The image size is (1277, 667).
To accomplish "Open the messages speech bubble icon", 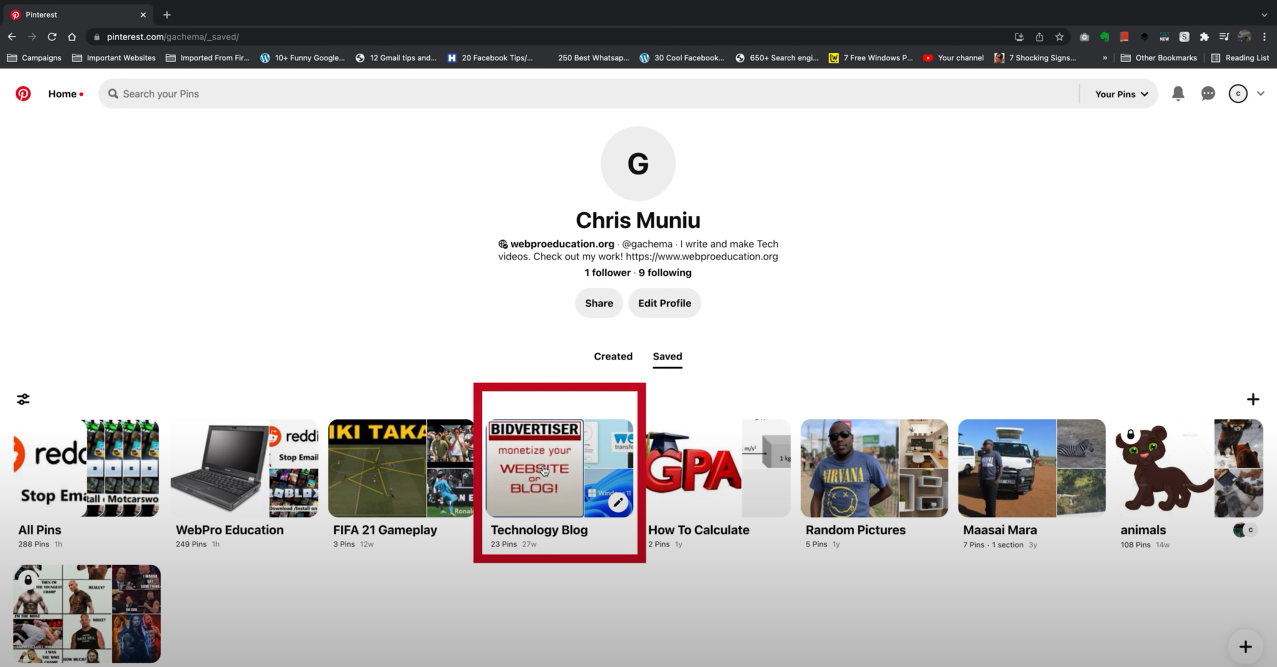I will pos(1208,94).
